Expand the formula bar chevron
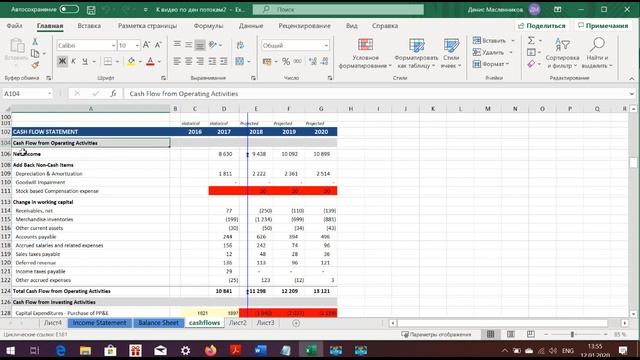Image resolution: width=640 pixels, height=360 pixels. click(x=631, y=93)
